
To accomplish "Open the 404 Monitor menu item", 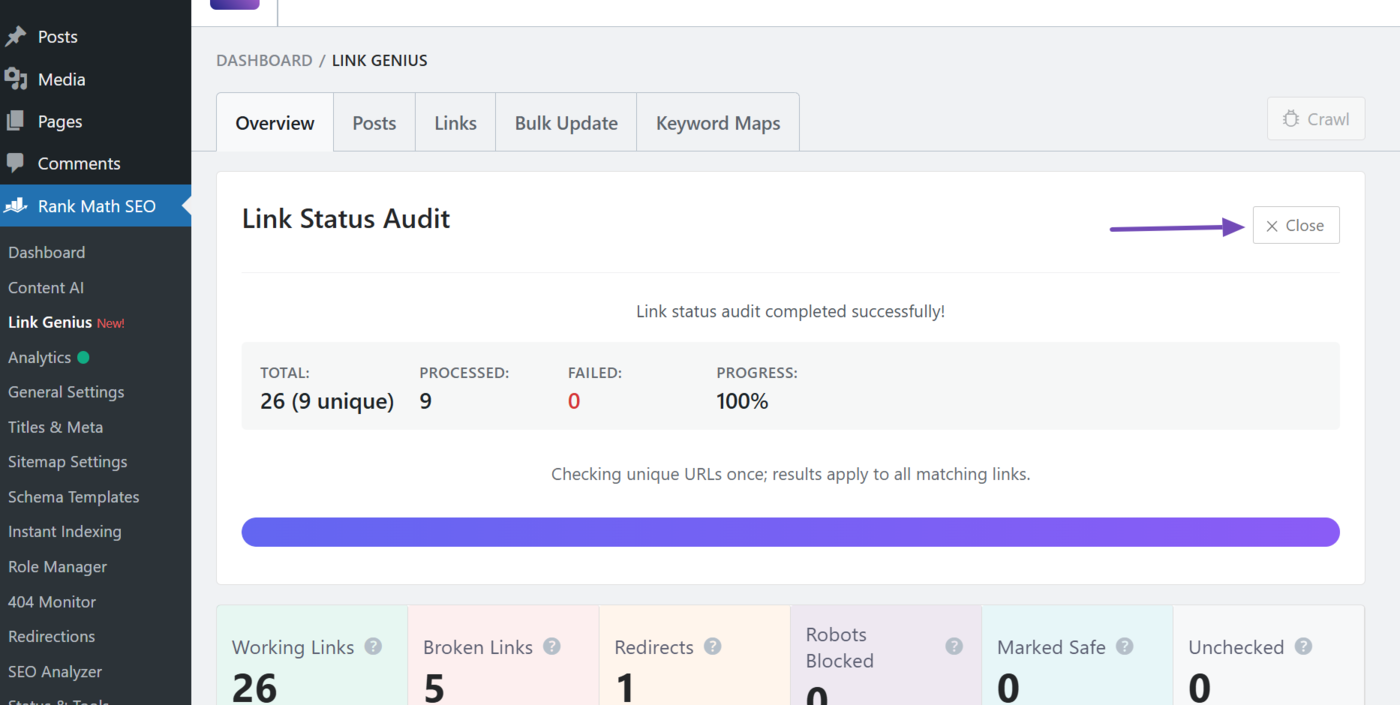I will (52, 602).
